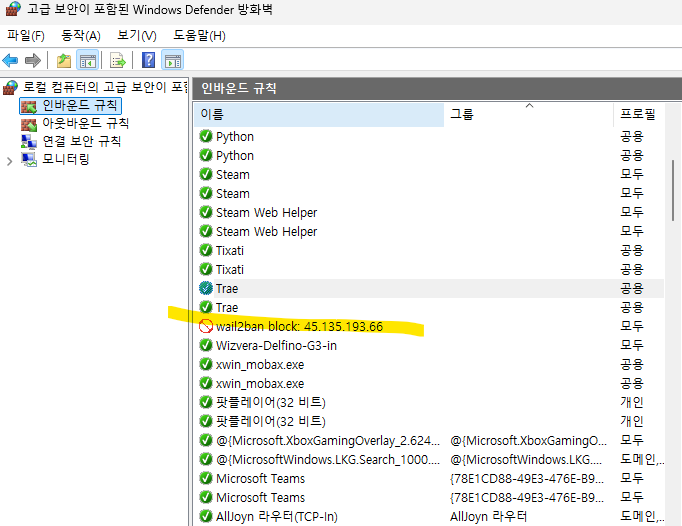
Task: Click the Back arrow toolbar icon
Action: pos(10,60)
